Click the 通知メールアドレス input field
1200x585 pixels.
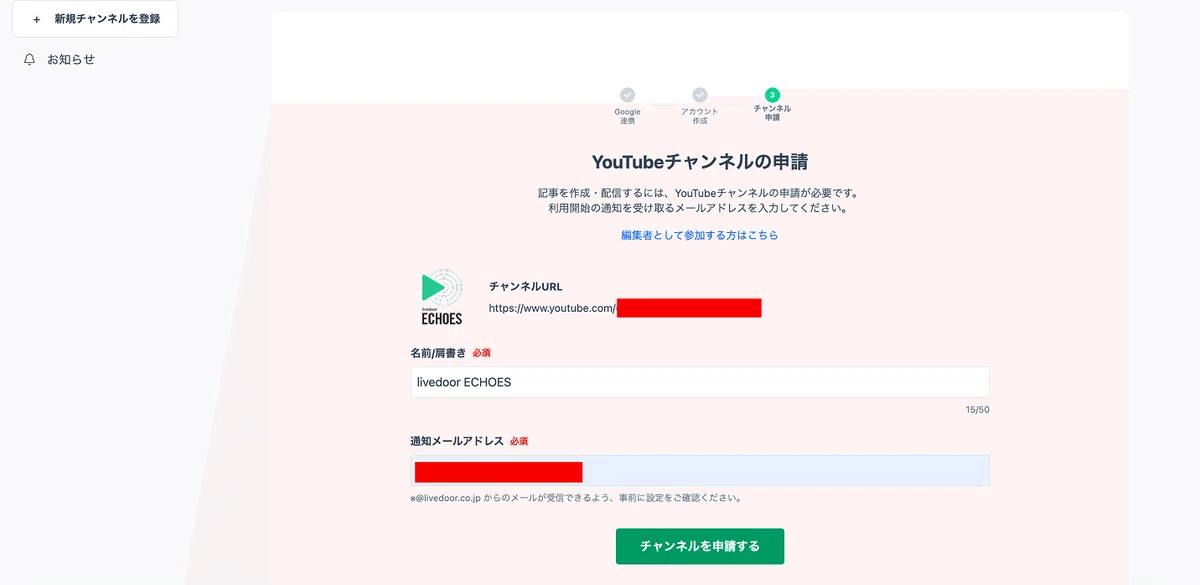[x=700, y=471]
